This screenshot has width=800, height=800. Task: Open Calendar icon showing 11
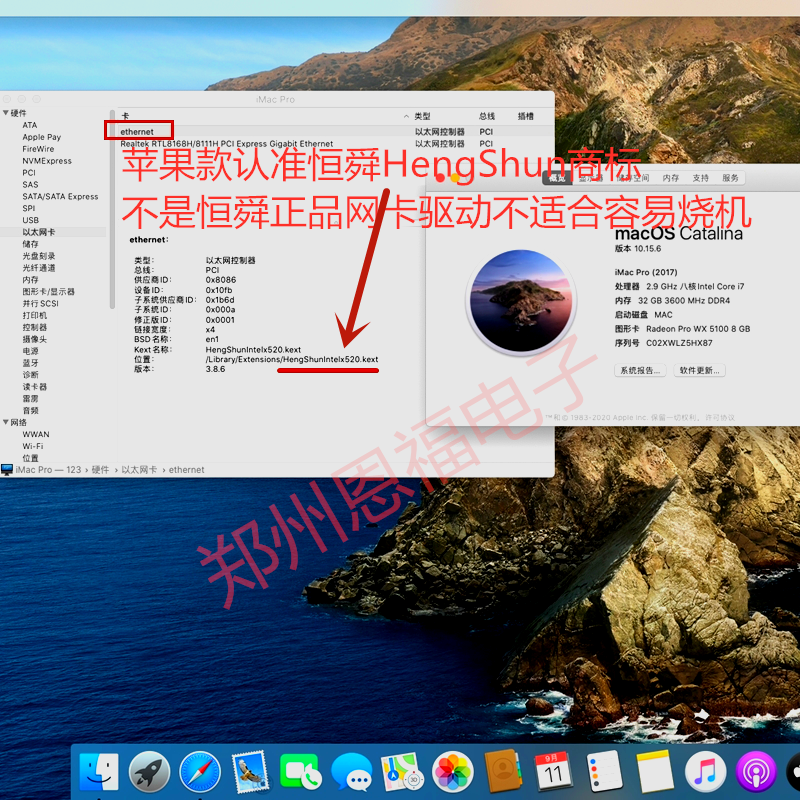pyautogui.click(x=553, y=771)
